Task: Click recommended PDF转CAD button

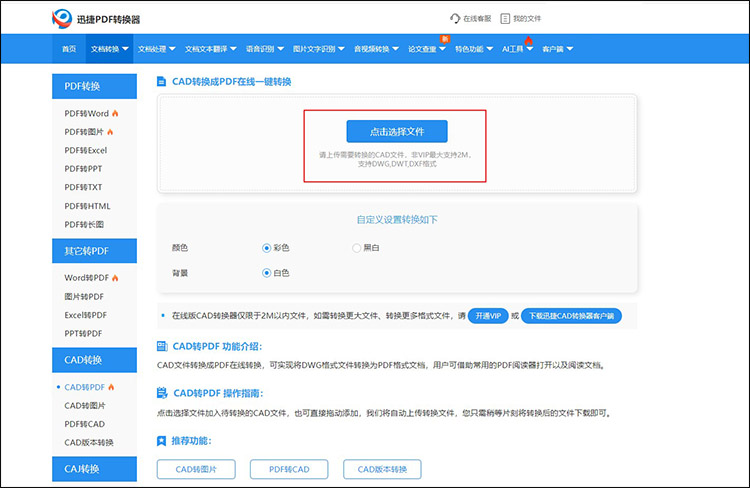Action: [x=289, y=469]
